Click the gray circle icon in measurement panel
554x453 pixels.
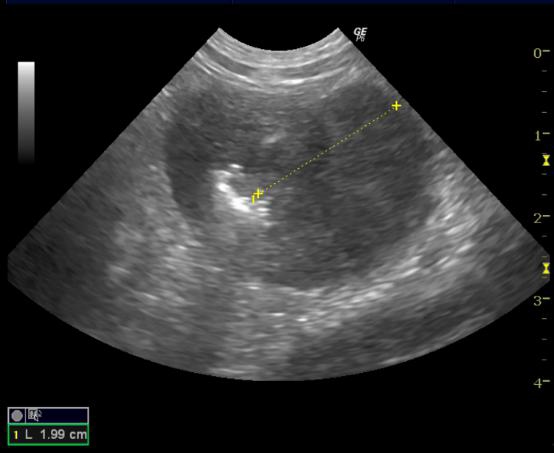(x=17, y=416)
